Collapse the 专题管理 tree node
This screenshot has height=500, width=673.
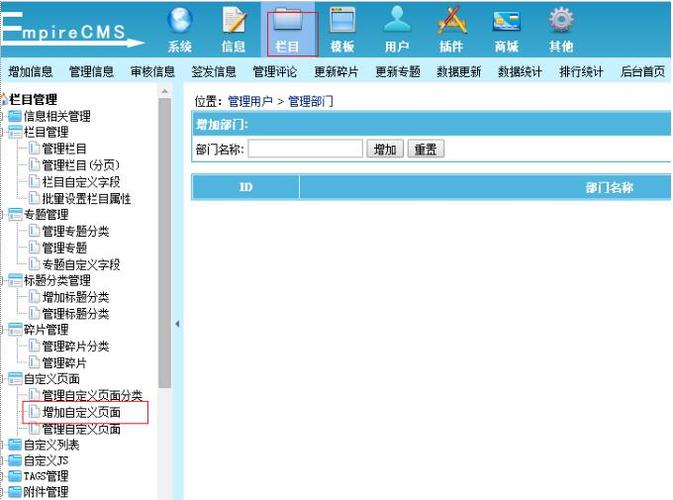pos(2,215)
